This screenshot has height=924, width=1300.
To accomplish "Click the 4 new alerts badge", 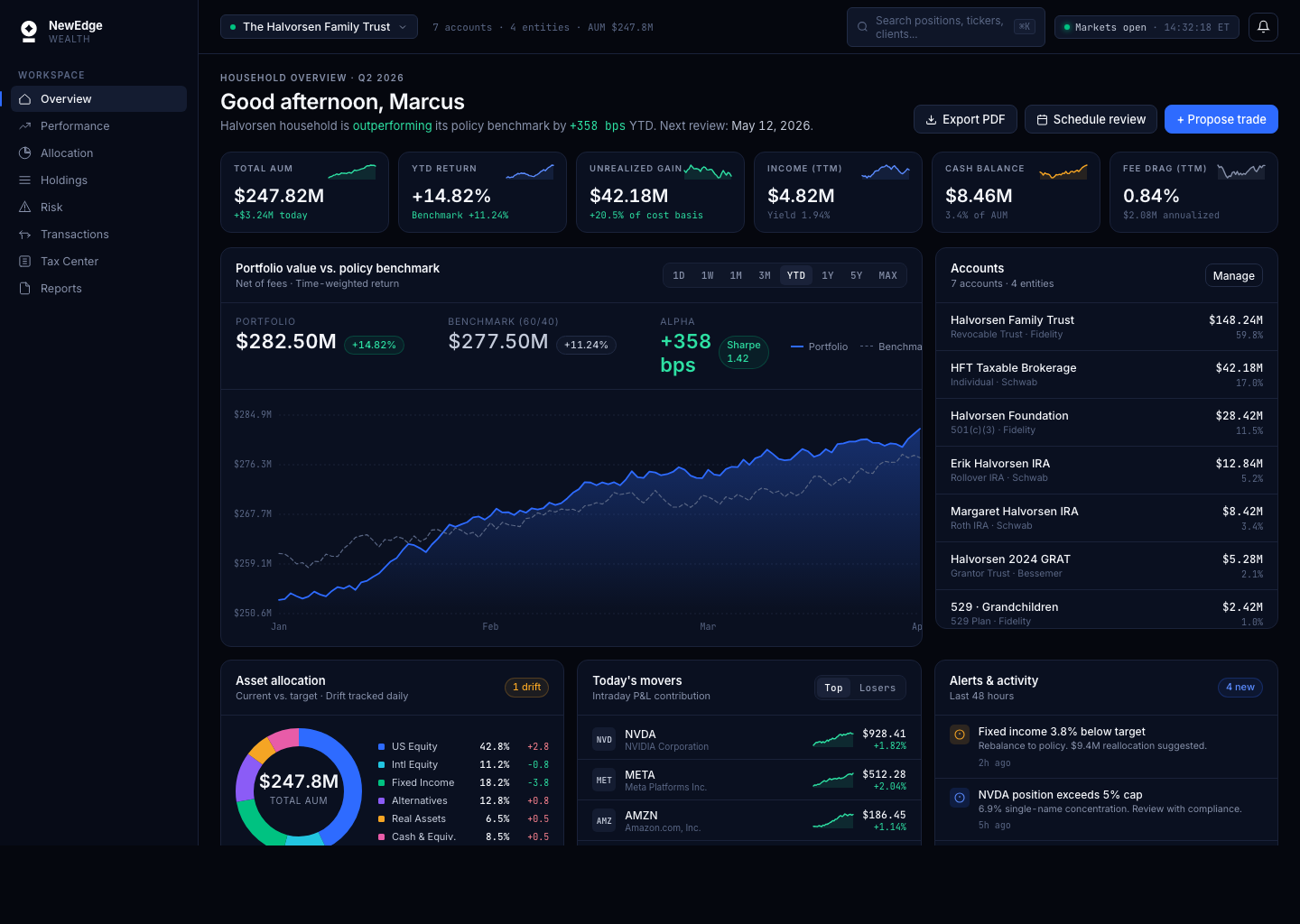I will (x=1240, y=688).
